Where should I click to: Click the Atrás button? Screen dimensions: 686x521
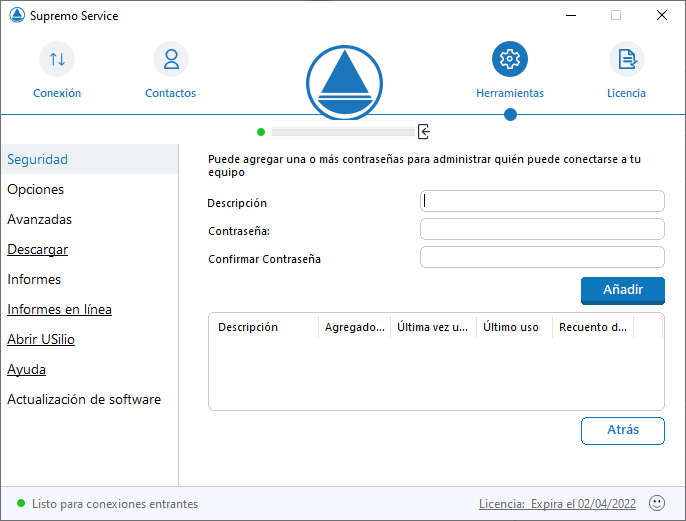click(623, 430)
